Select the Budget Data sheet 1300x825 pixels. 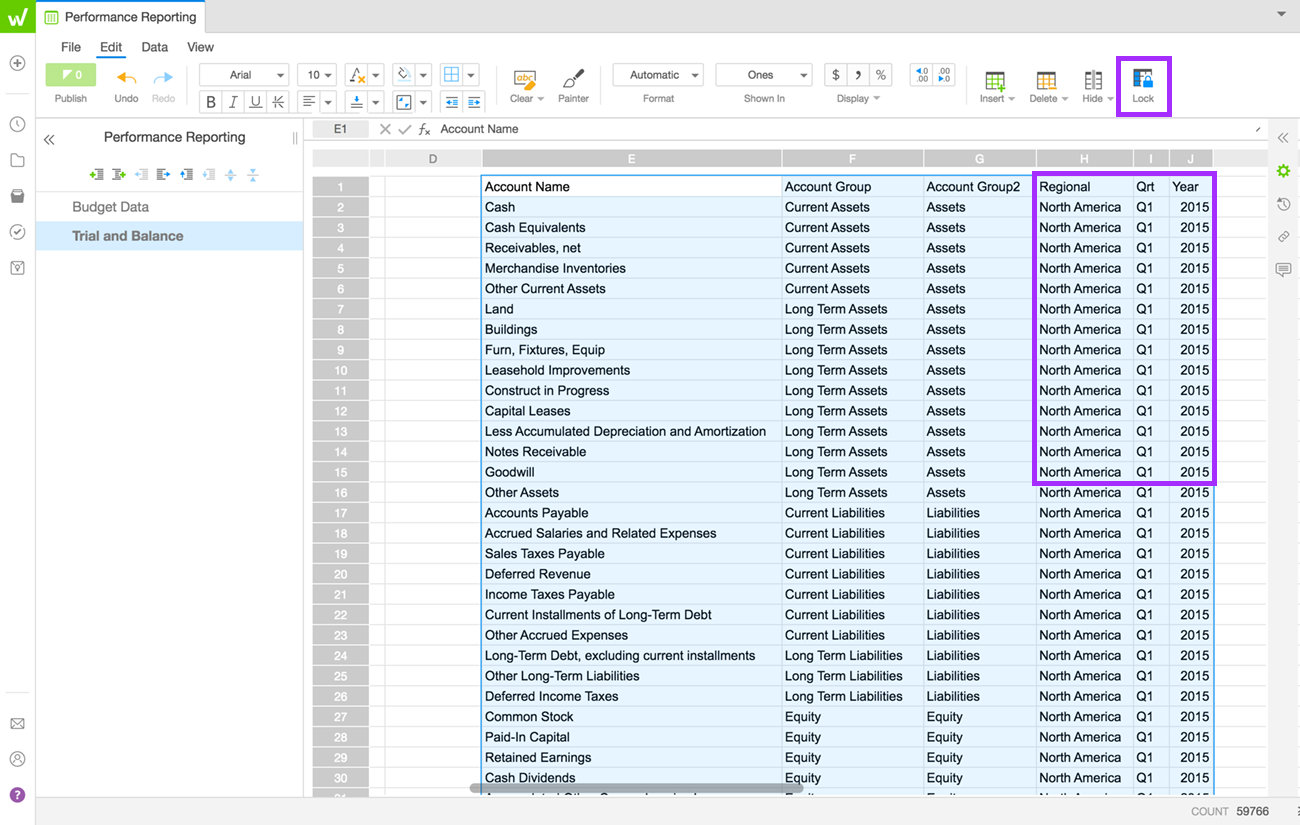pos(110,207)
